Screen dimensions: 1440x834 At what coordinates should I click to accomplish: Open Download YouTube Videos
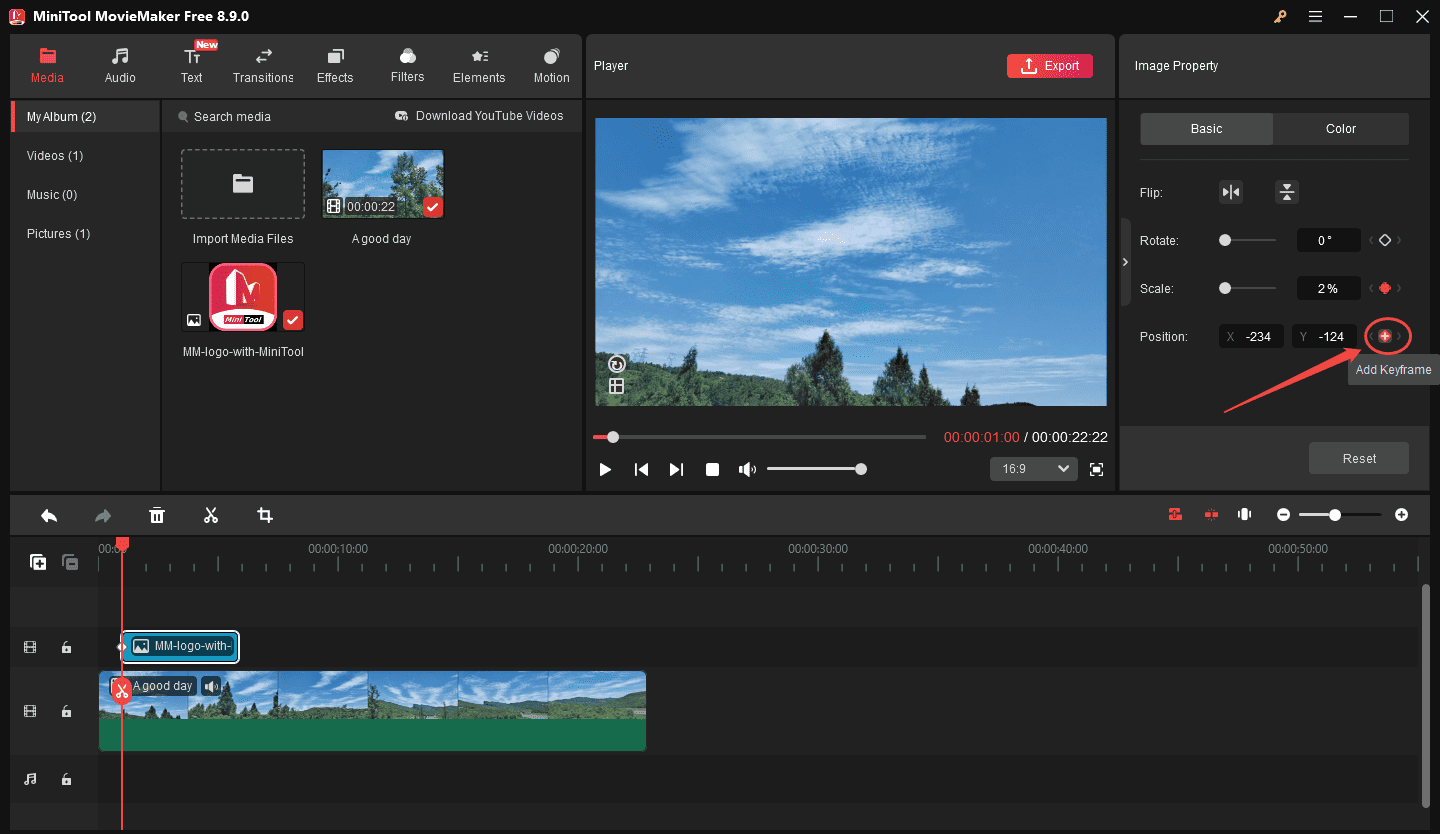479,116
